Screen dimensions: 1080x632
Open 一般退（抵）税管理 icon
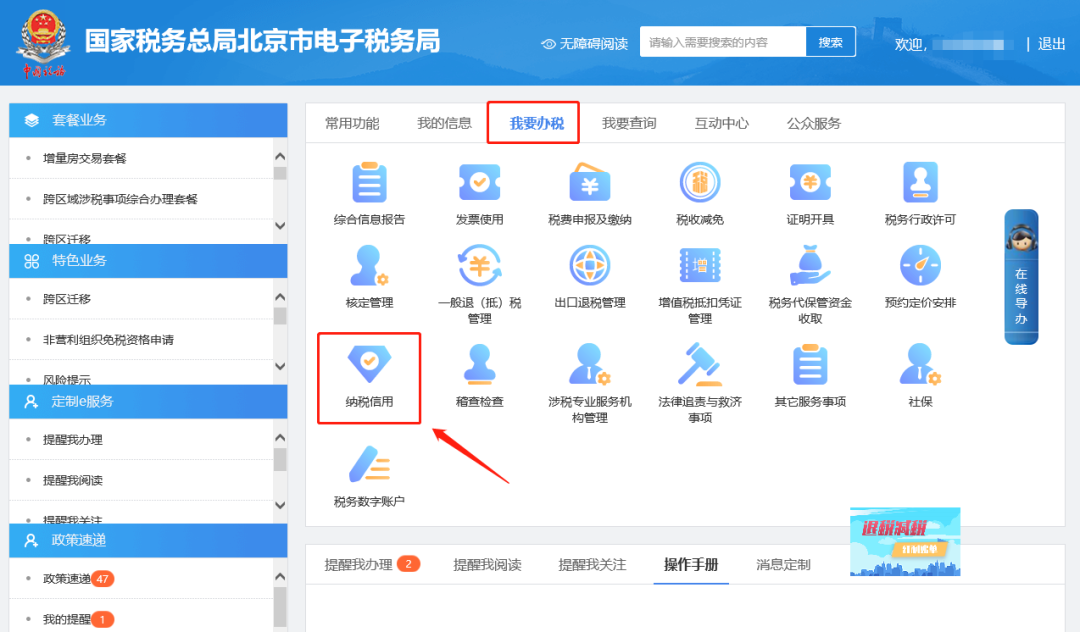coord(479,266)
